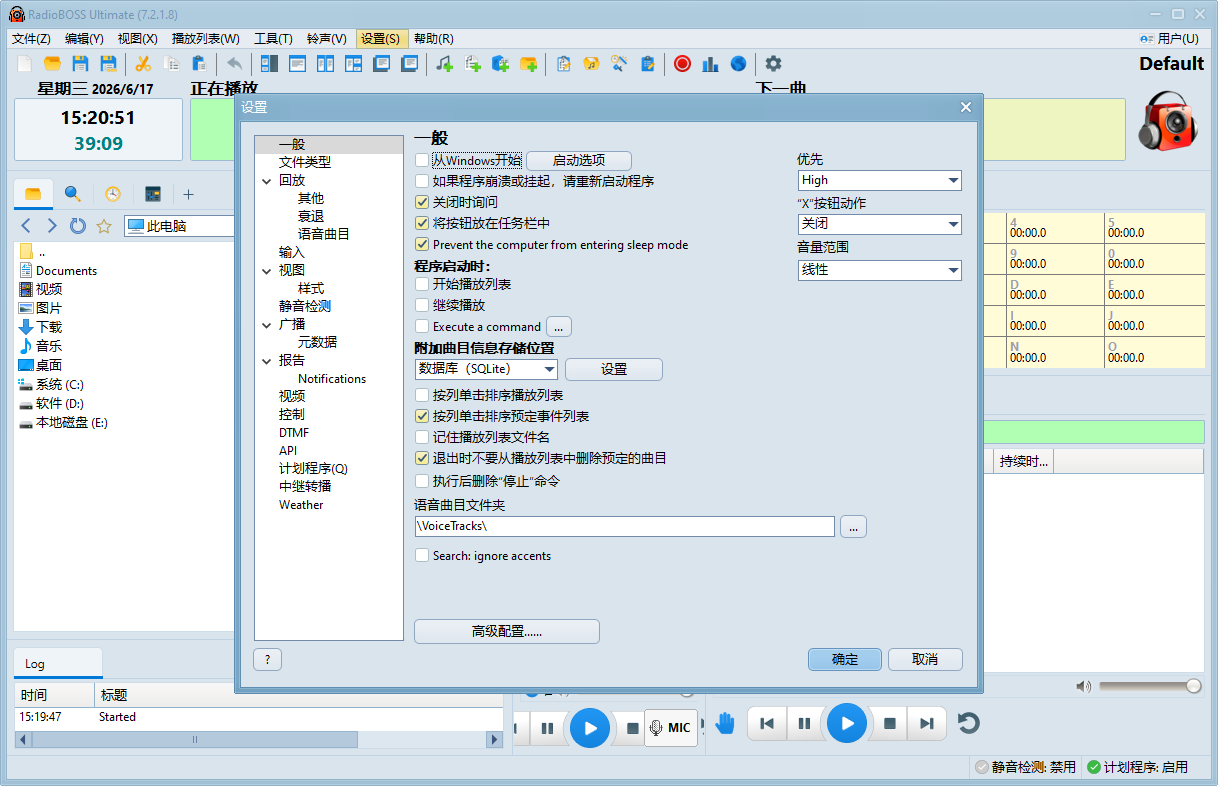Create a new playlist with the blank page icon
The image size is (1218, 786).
(x=25, y=64)
